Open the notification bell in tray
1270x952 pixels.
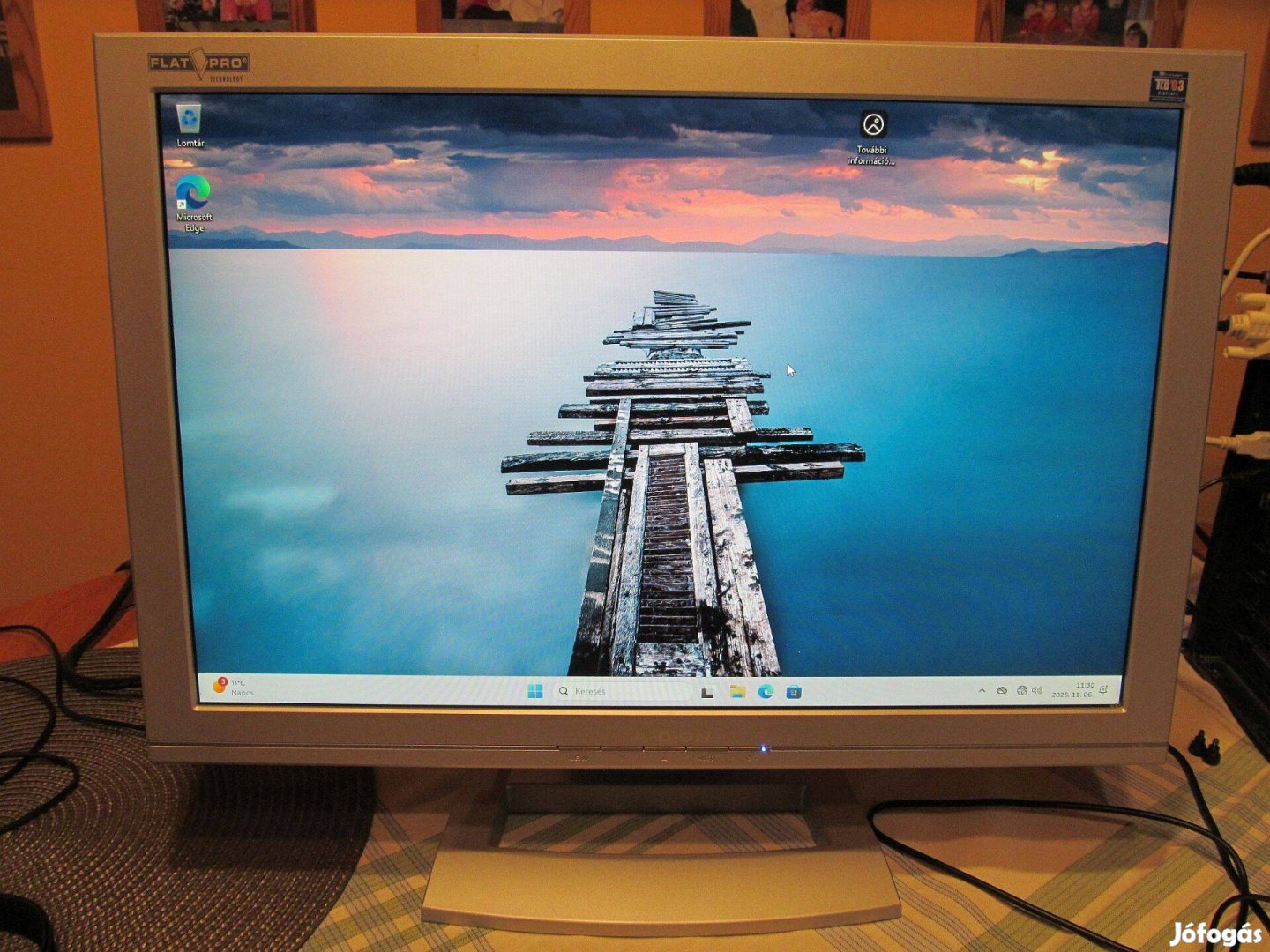(x=1103, y=689)
